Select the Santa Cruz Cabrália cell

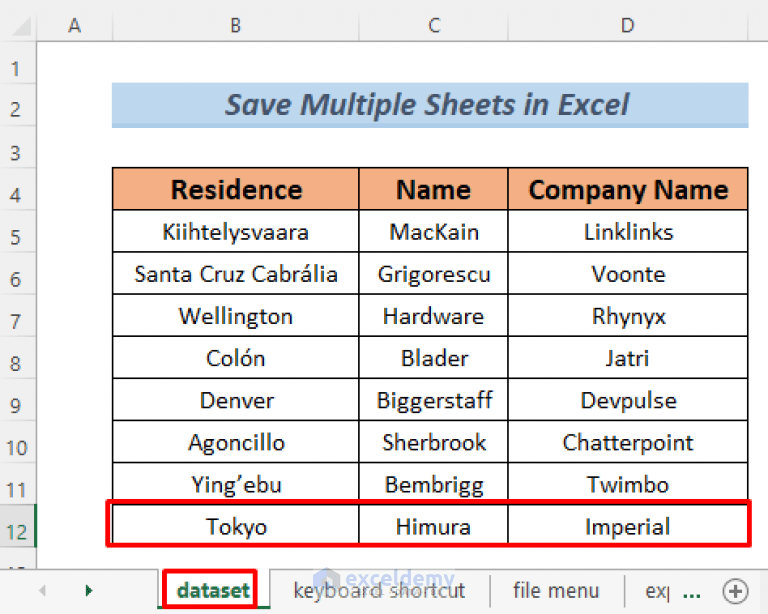click(x=236, y=274)
